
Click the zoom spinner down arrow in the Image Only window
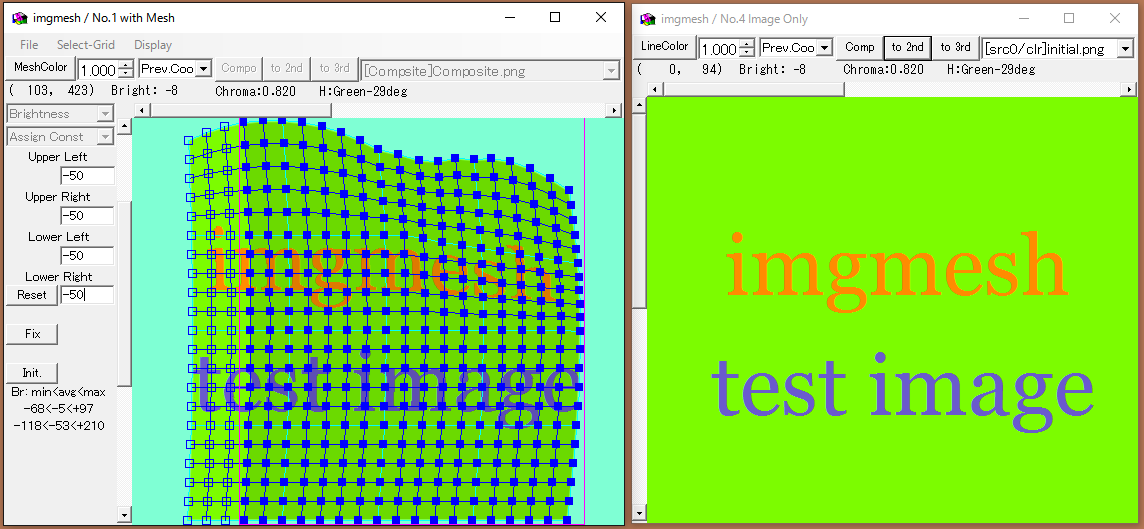[746, 53]
